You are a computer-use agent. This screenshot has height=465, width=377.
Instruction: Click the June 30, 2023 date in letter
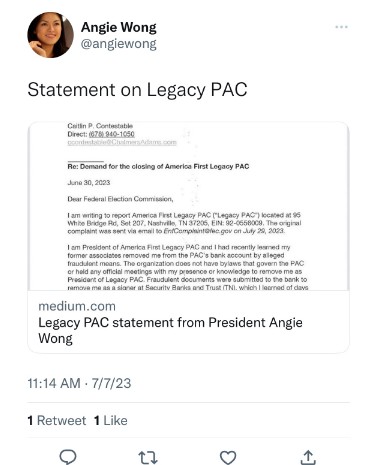point(89,183)
